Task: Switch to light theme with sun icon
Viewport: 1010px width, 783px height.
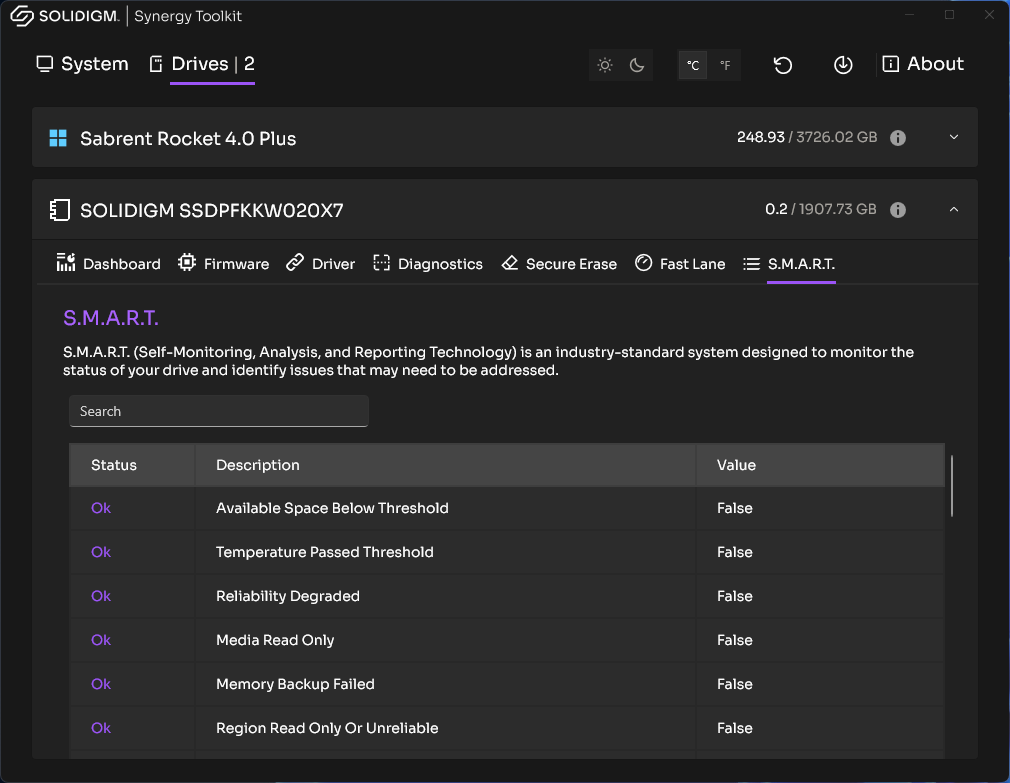Action: pyautogui.click(x=605, y=65)
